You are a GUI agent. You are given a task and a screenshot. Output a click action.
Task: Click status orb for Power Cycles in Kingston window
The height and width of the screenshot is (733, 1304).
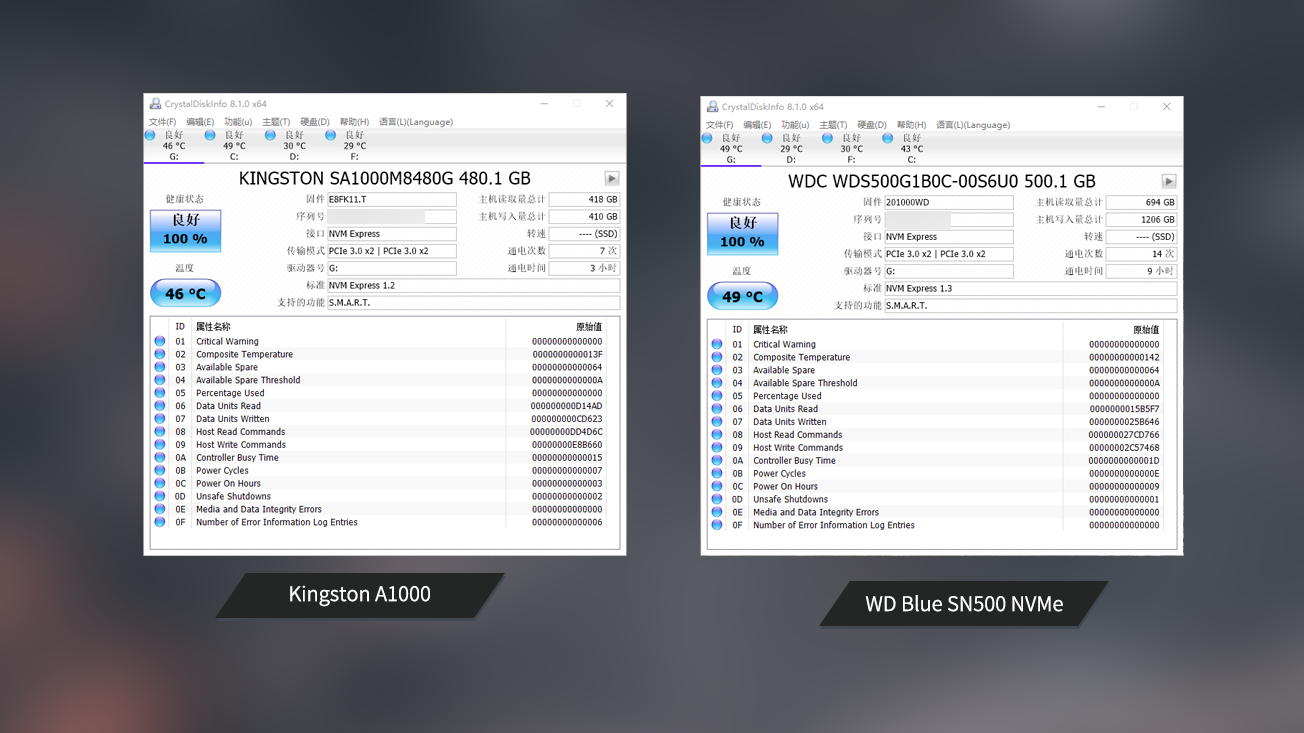tap(160, 470)
